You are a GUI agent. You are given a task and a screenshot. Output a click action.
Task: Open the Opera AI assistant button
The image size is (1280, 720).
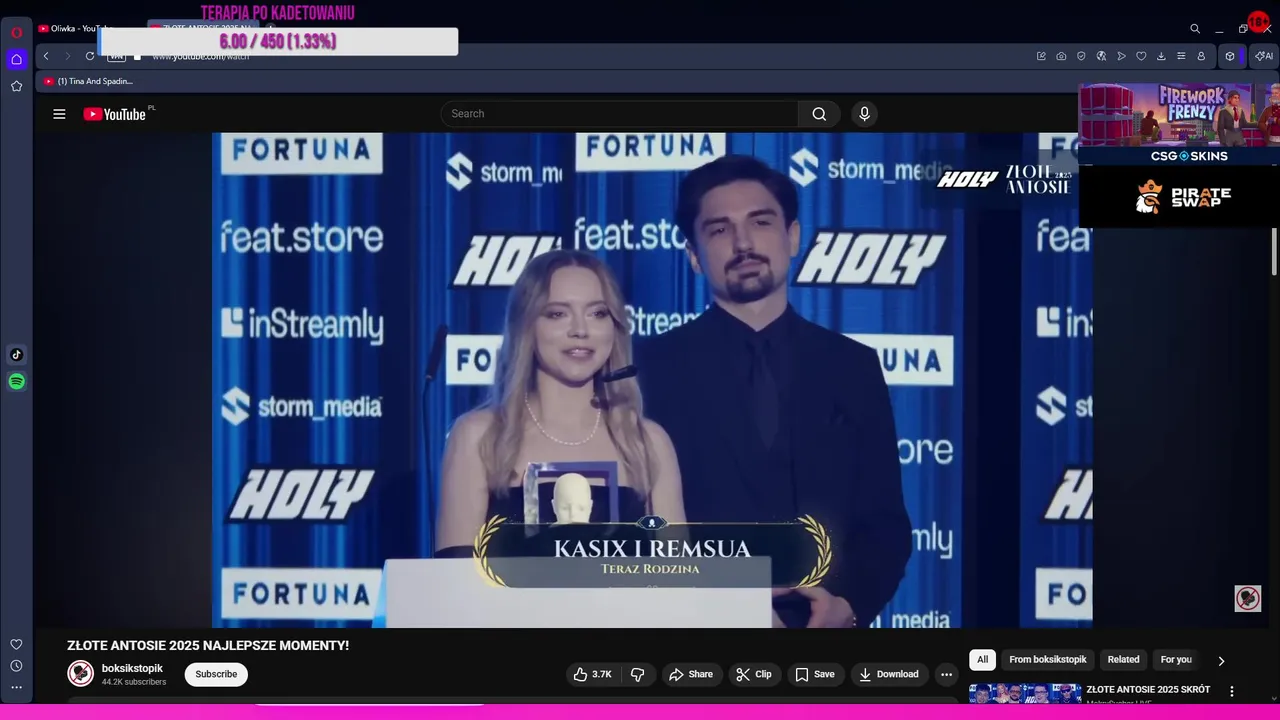pos(1264,56)
